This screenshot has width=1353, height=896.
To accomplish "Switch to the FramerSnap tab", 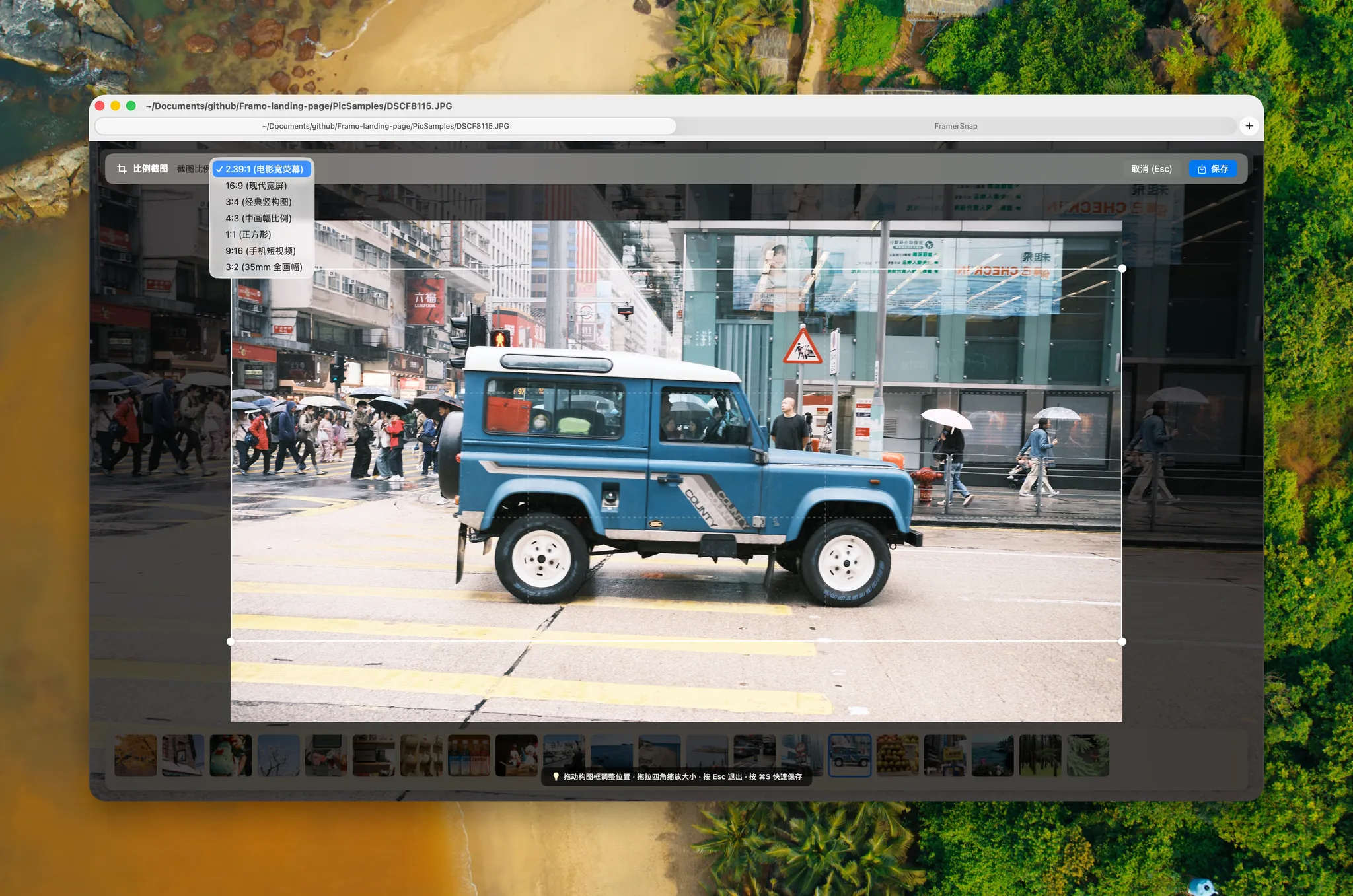I will [956, 126].
